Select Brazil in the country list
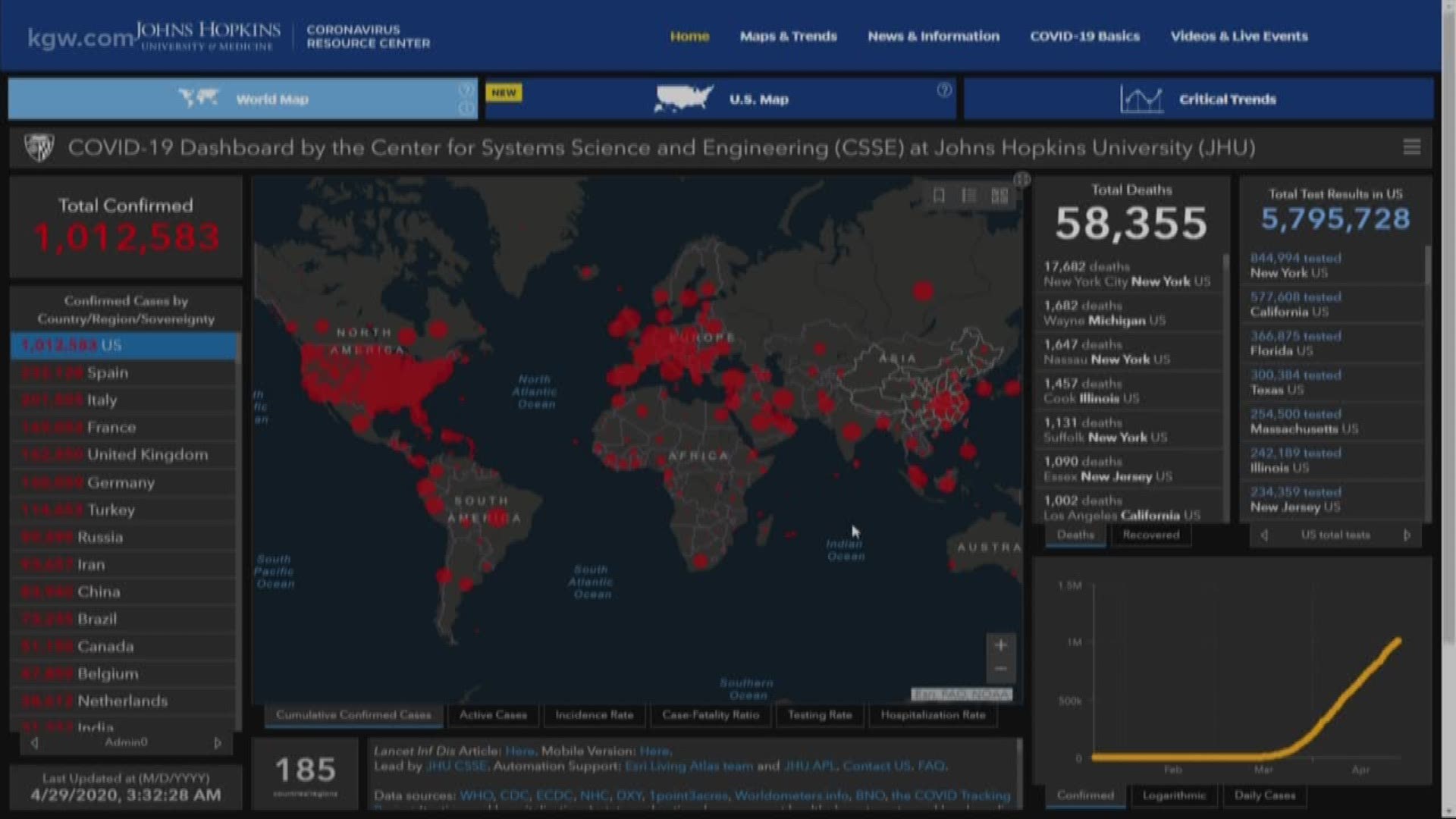 click(123, 620)
